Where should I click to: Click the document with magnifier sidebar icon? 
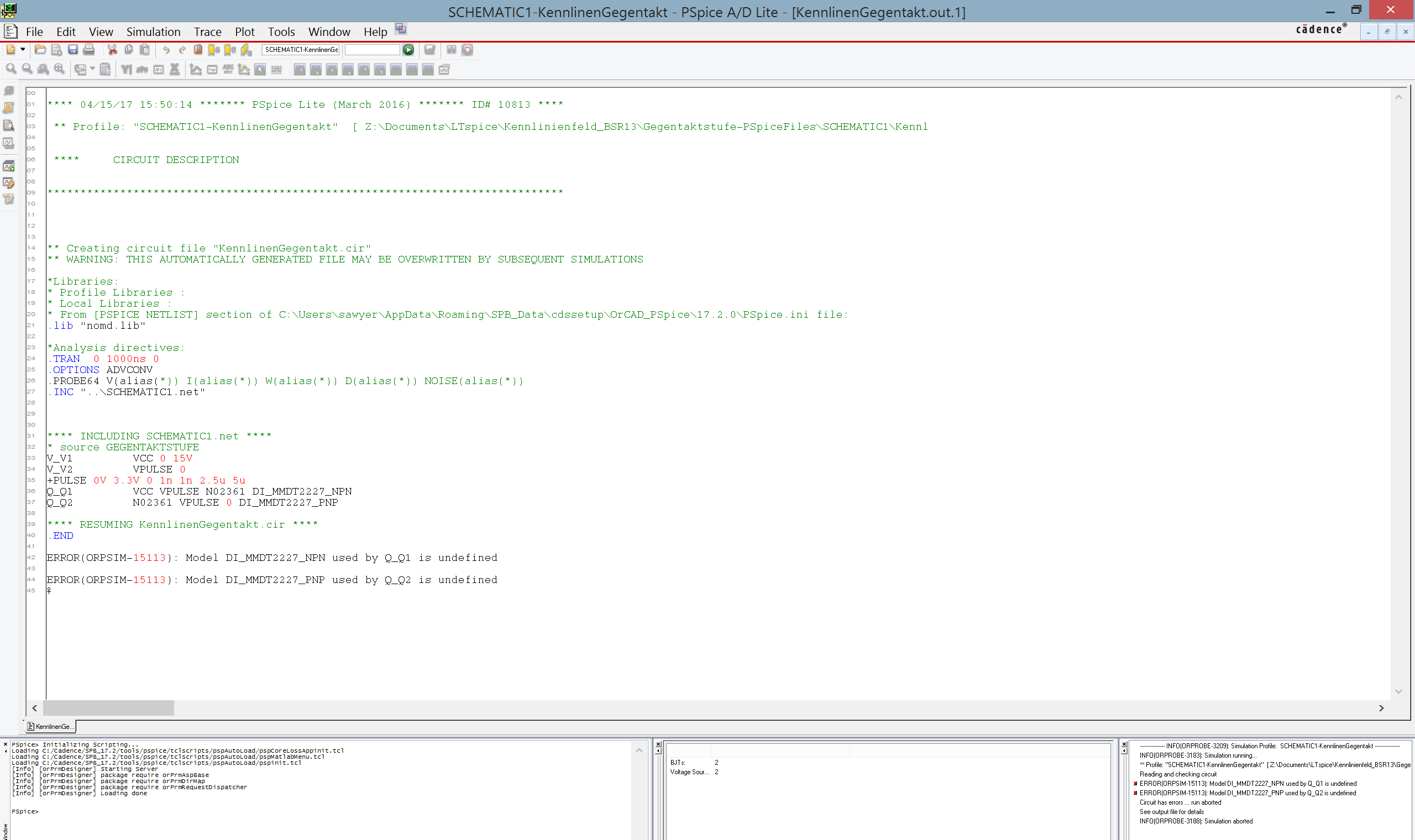click(x=8, y=125)
